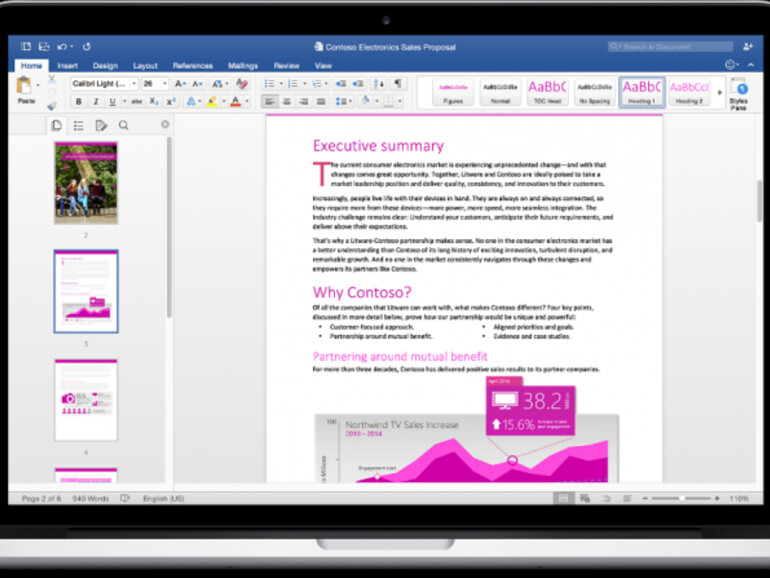Align text left
This screenshot has height=578, width=770.
tap(269, 102)
